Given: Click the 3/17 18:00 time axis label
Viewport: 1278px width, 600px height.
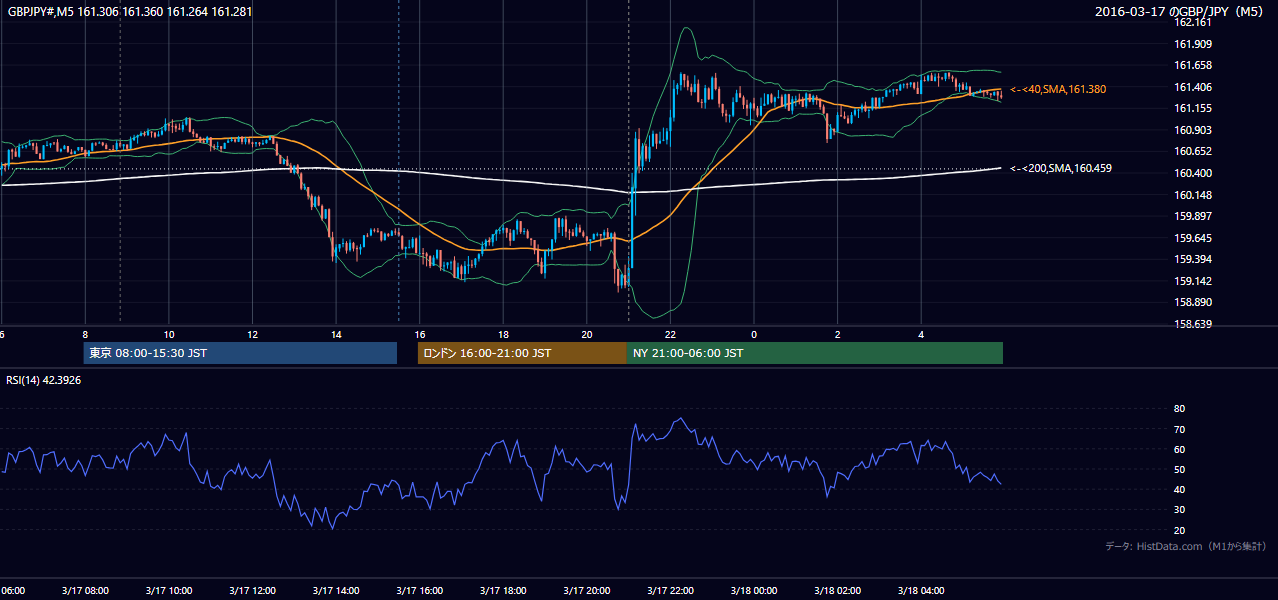Looking at the screenshot, I should coord(503,590).
